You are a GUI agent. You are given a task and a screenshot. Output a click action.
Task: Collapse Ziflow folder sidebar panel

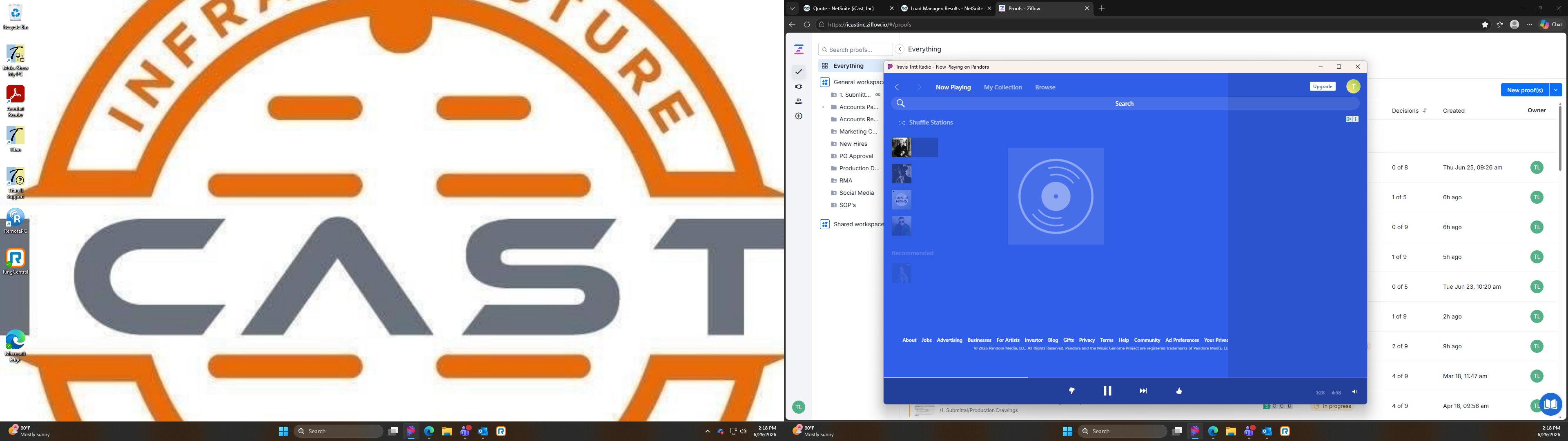click(900, 49)
